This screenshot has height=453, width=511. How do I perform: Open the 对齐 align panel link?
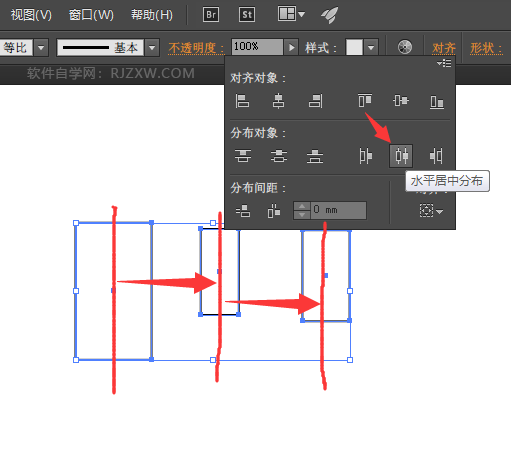click(x=444, y=48)
